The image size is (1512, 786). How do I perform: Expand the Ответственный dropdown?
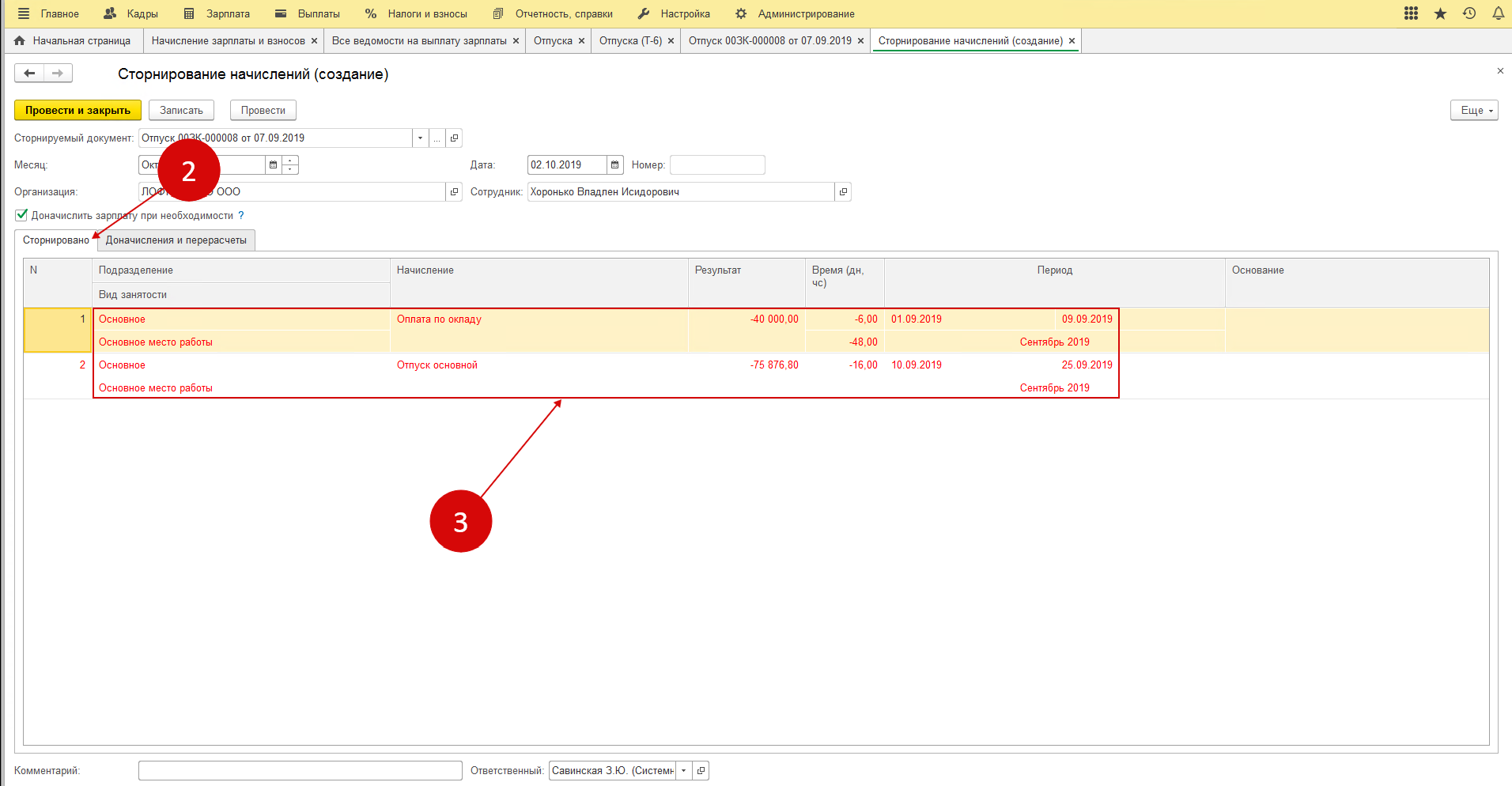683,770
